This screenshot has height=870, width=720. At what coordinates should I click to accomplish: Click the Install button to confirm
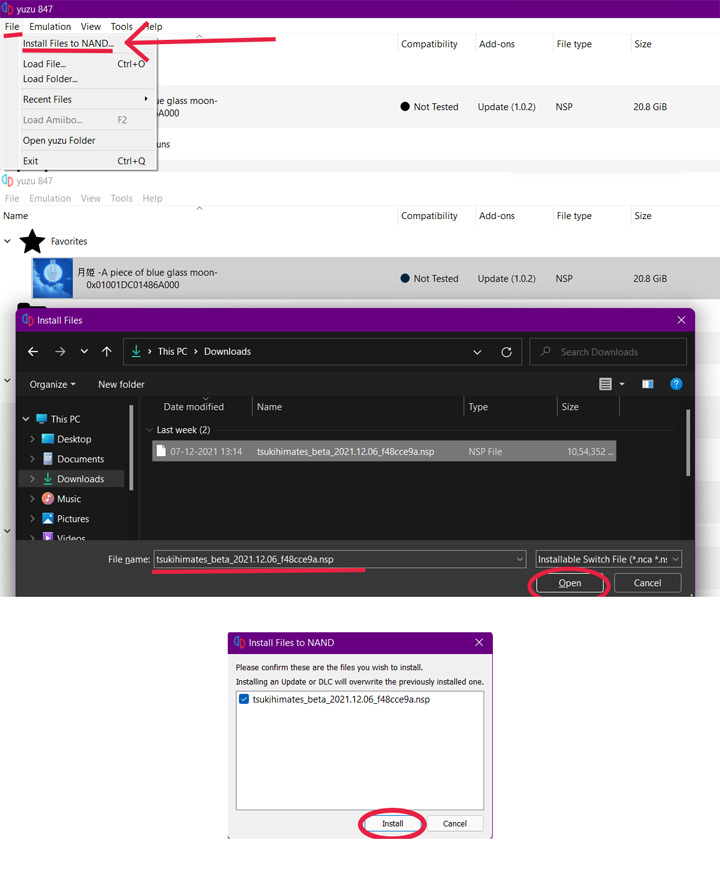click(392, 824)
